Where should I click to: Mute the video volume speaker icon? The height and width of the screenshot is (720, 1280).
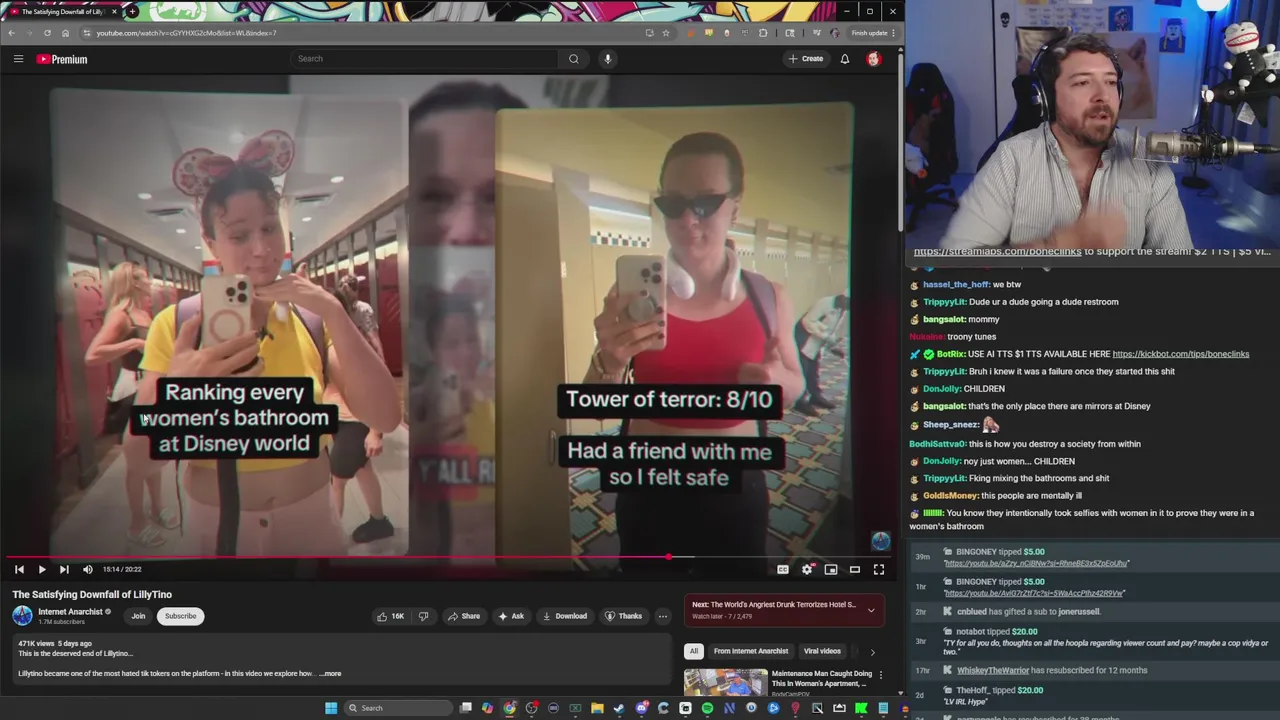tap(87, 569)
